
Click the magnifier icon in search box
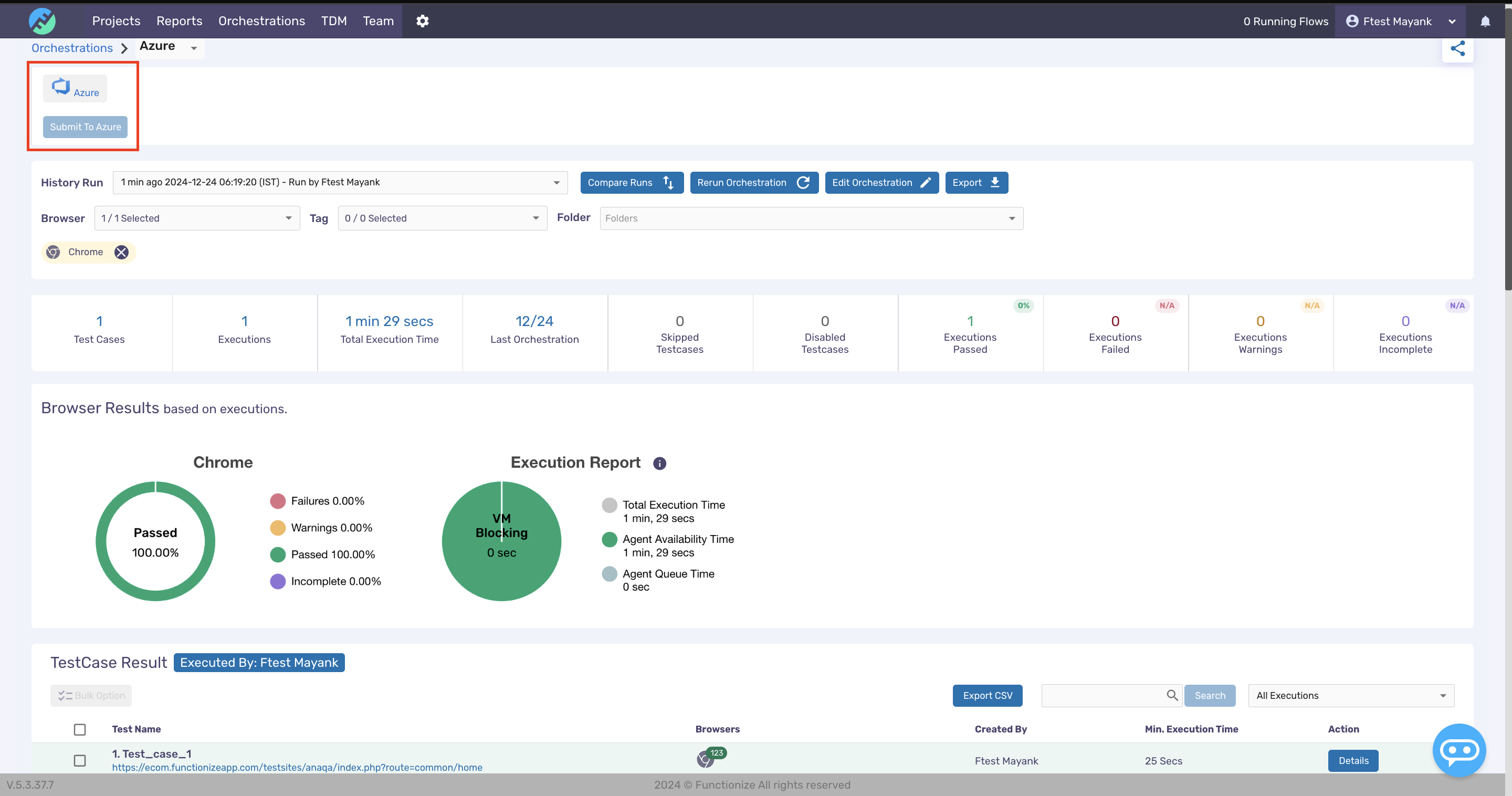(x=1172, y=695)
